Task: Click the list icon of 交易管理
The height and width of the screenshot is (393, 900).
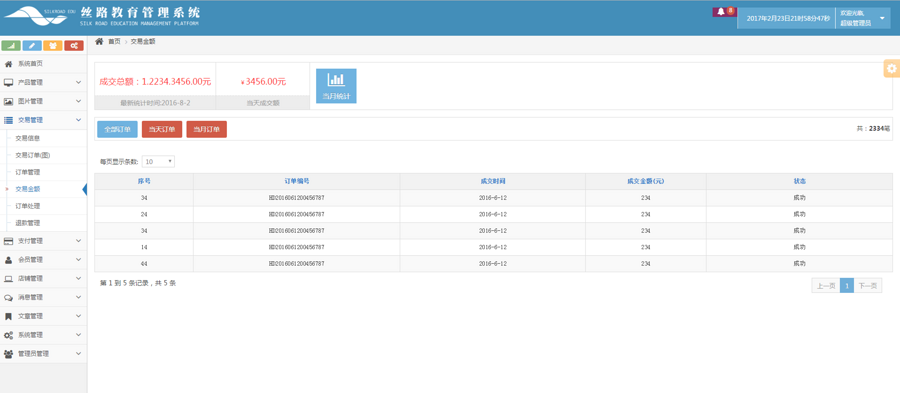Action: click(9, 120)
